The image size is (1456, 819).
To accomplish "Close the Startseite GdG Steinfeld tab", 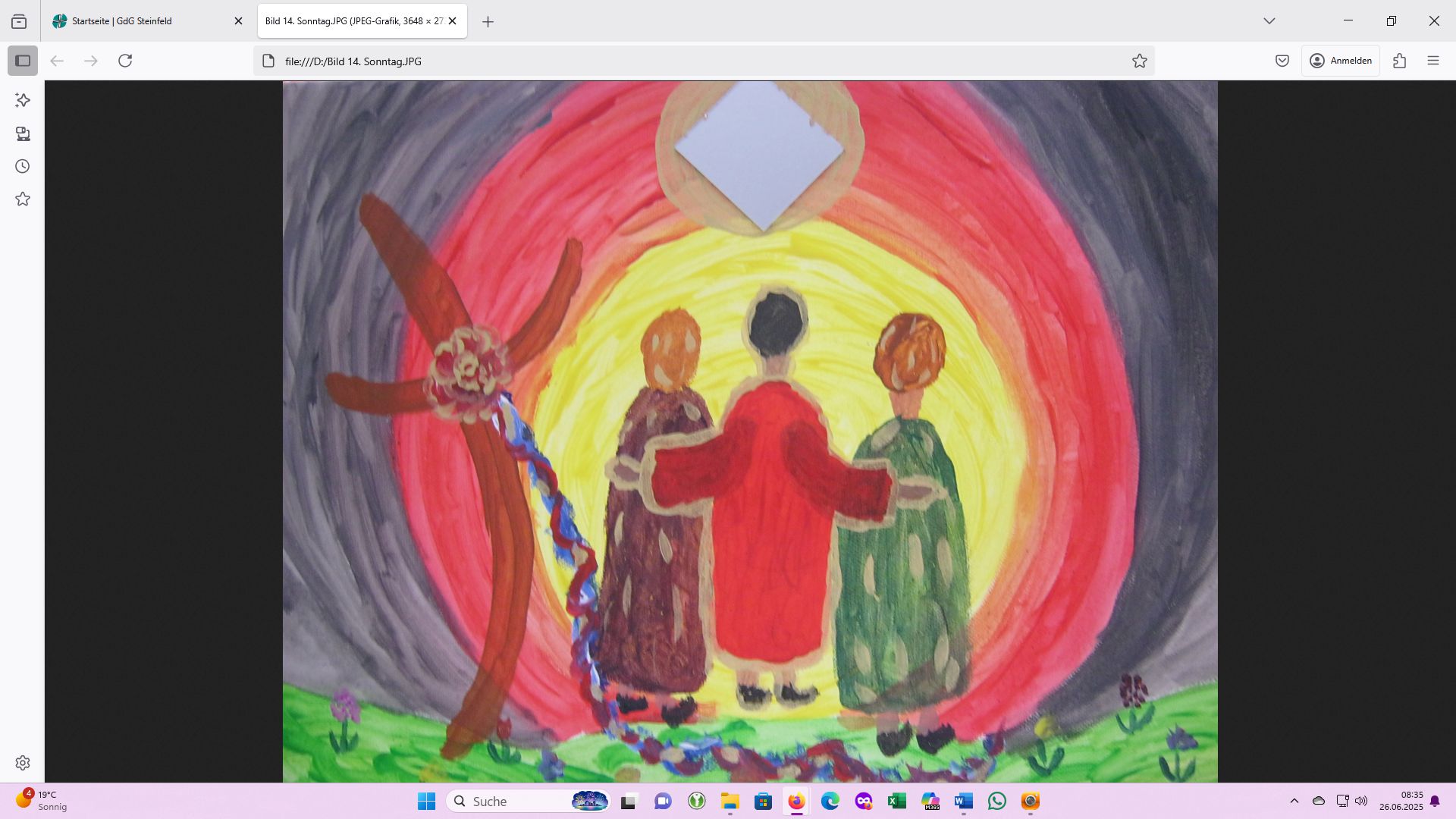I will (238, 21).
